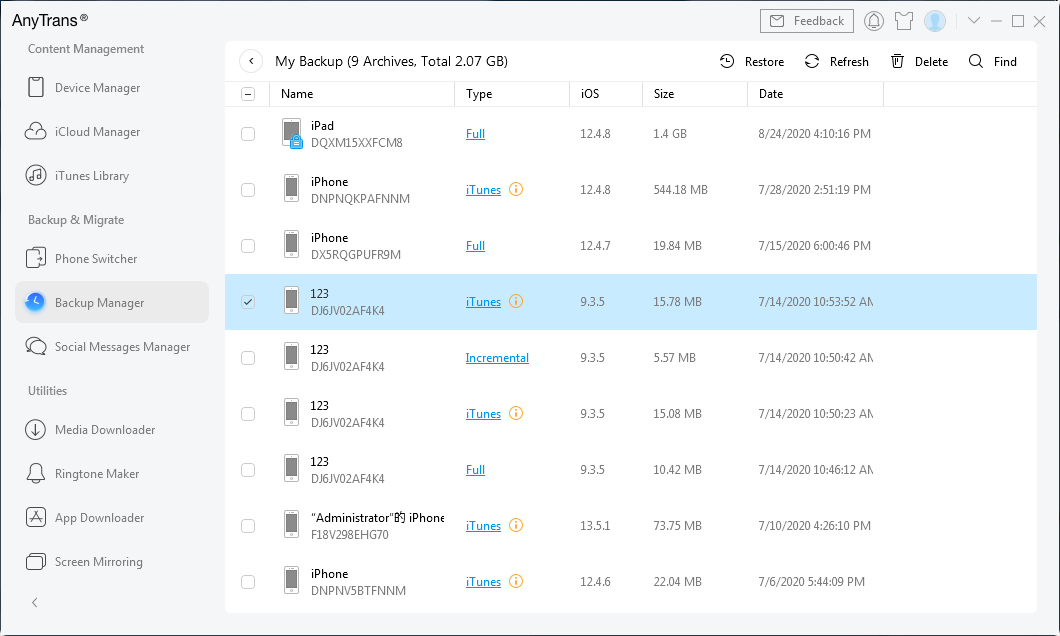
Task: Click the Feedback button
Action: click(x=806, y=21)
